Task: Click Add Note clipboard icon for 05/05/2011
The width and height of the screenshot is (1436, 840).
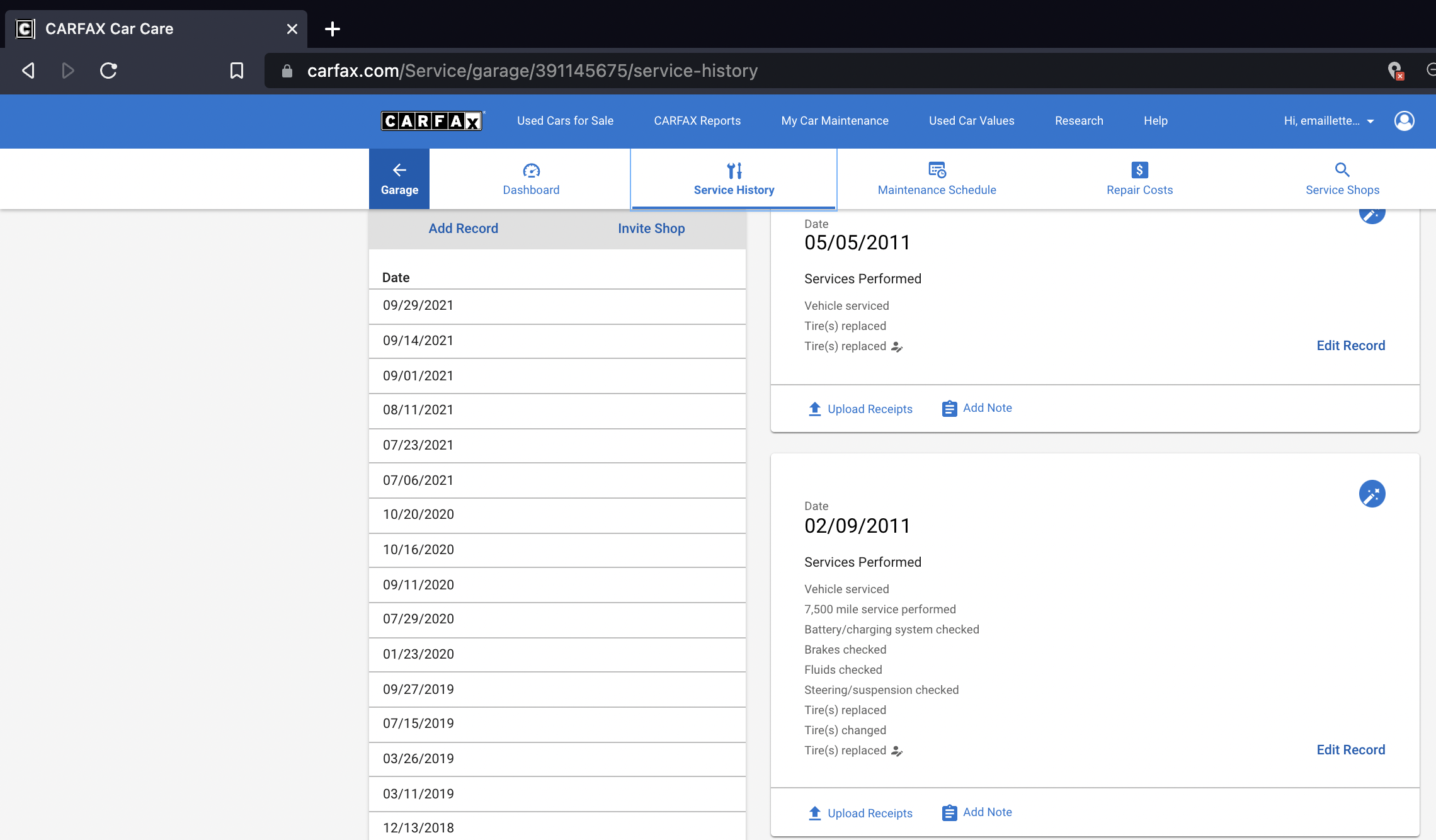Action: pyautogui.click(x=949, y=409)
